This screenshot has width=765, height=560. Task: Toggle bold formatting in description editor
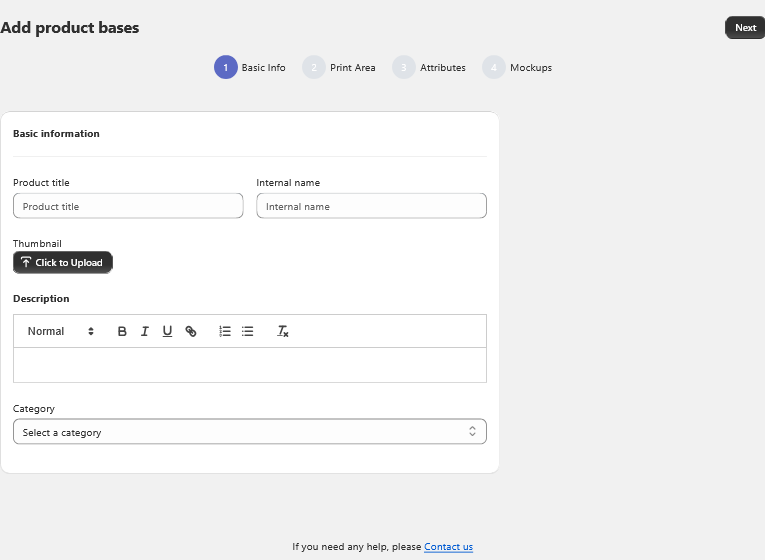(122, 331)
